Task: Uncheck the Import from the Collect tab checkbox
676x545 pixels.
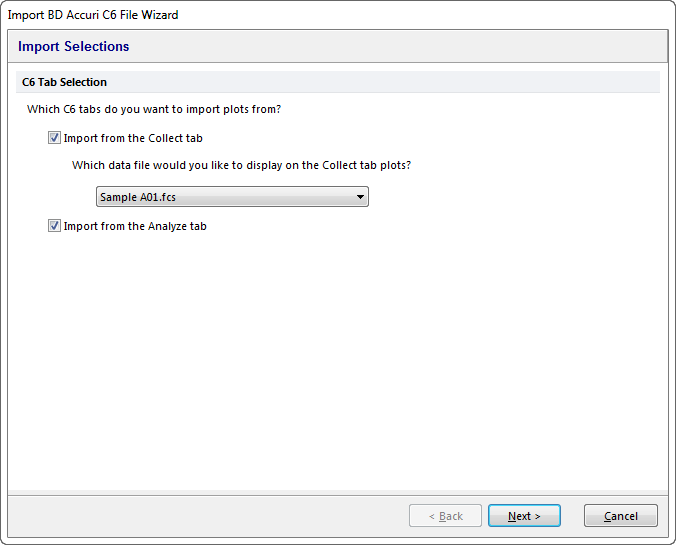Action: 54,138
